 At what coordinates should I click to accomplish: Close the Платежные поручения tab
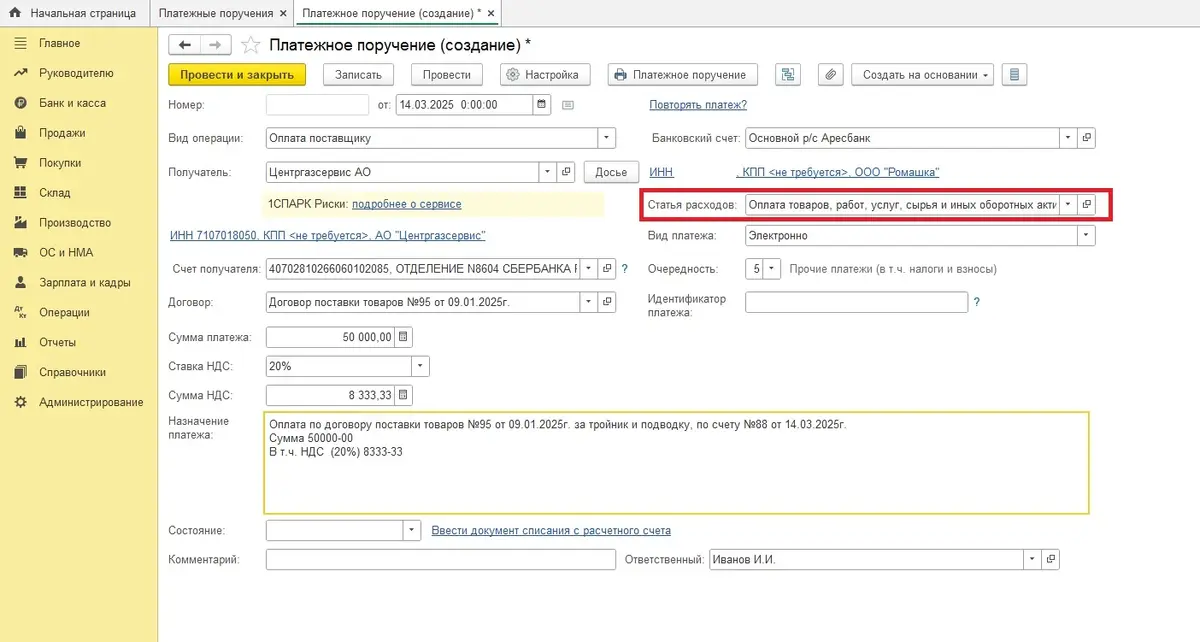(283, 13)
